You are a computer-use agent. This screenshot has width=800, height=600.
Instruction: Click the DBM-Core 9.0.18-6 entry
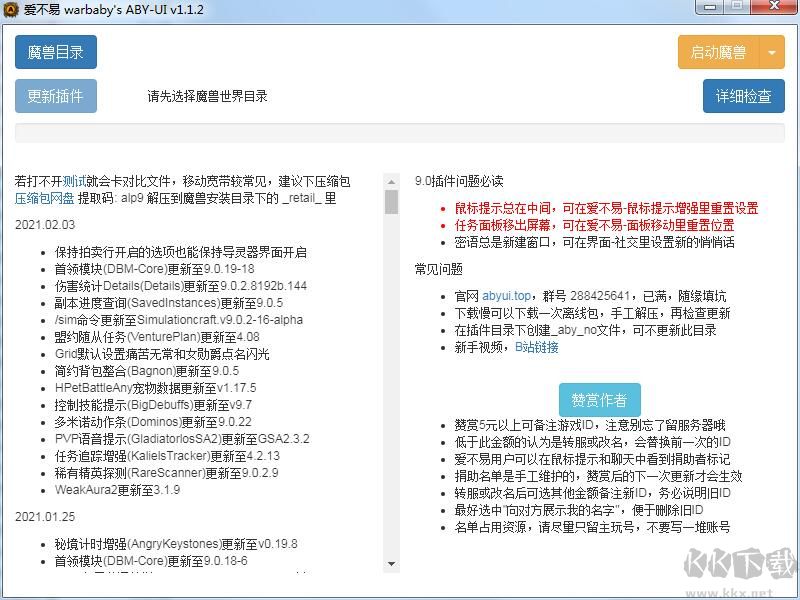(x=151, y=561)
